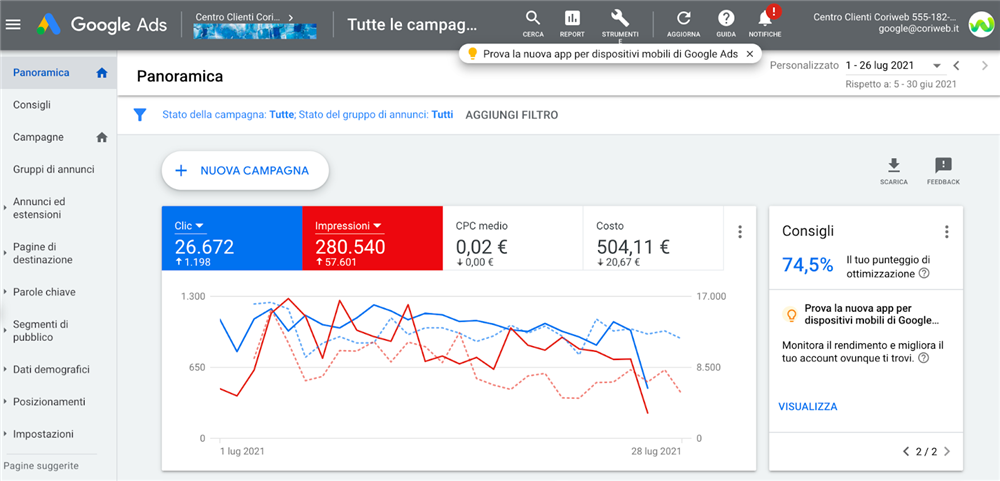Expand Impostazioni menu
1000x481 pixels.
tap(4, 434)
